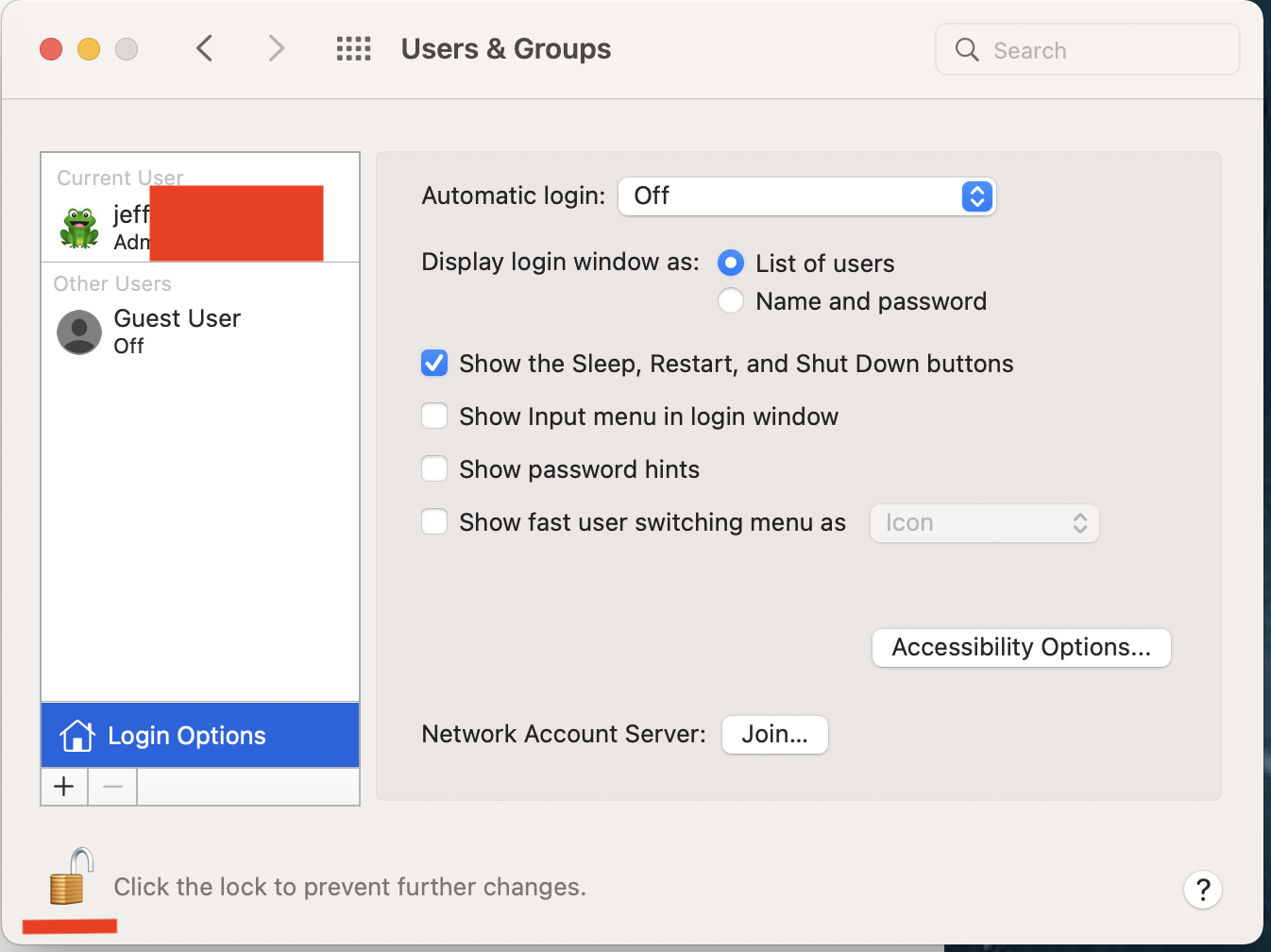Image resolution: width=1271 pixels, height=952 pixels.
Task: Click the Accessibility Options button
Action: 1021,648
